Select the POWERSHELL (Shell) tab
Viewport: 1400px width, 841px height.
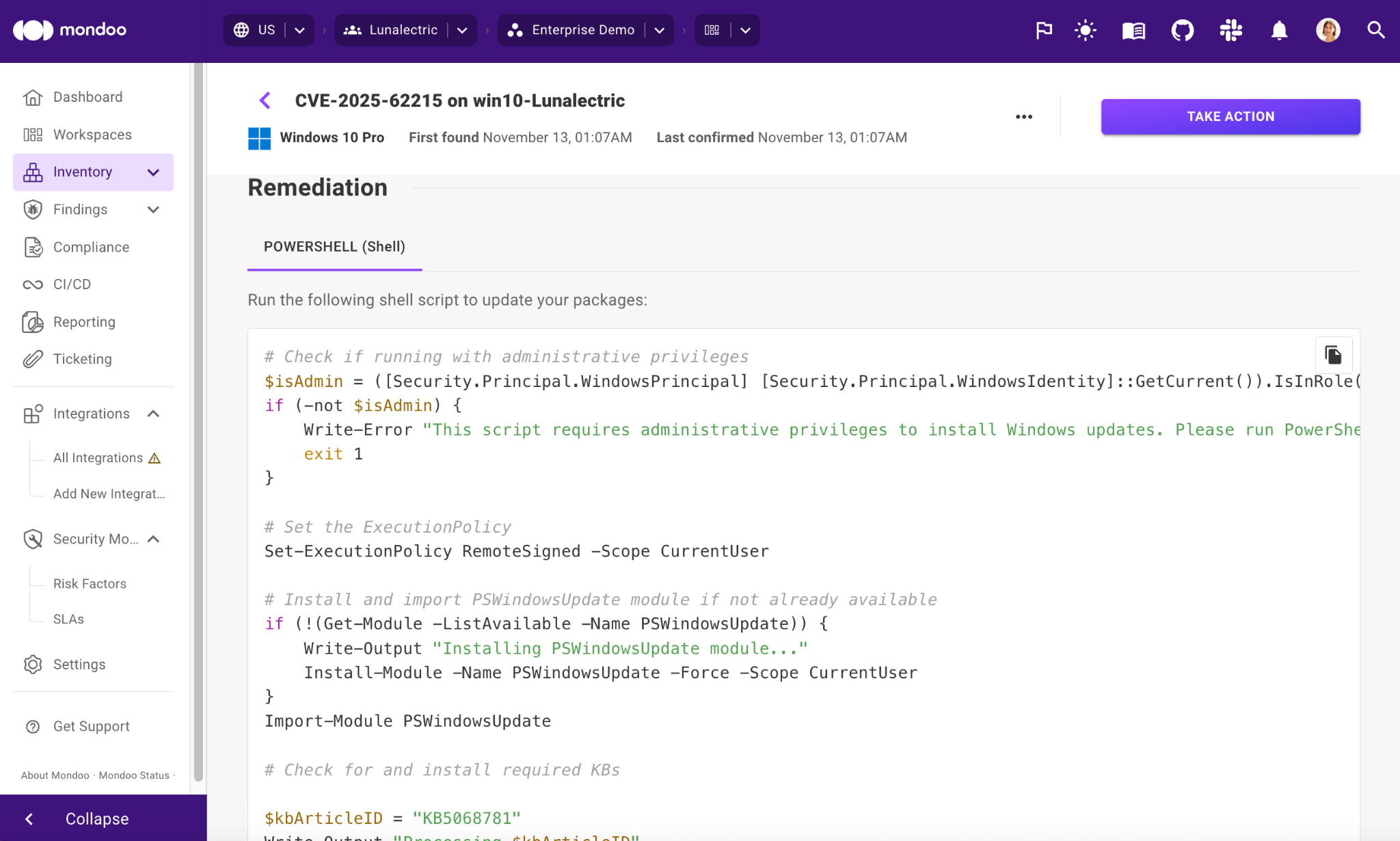[334, 247]
